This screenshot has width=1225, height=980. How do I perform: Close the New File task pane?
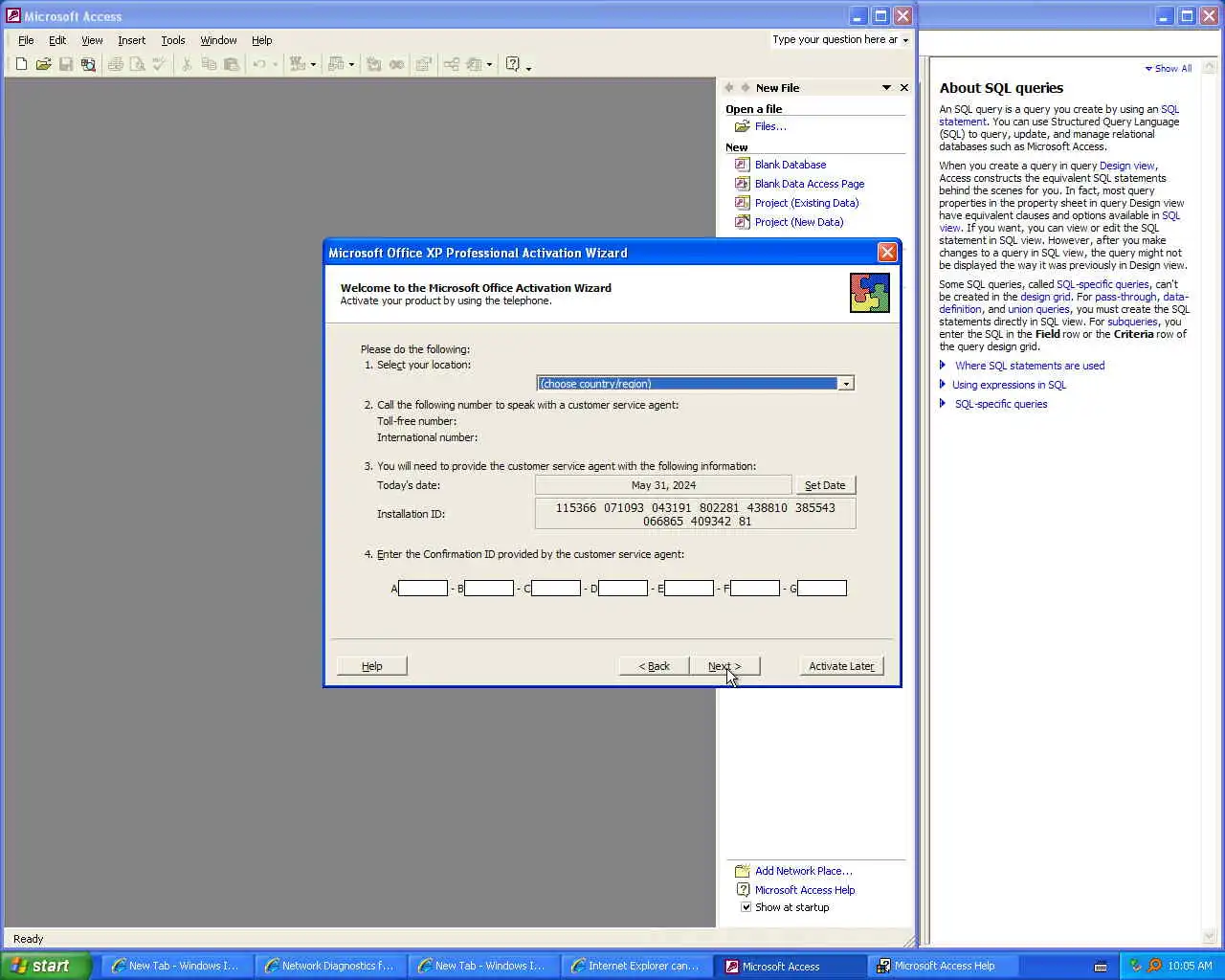[x=903, y=87]
